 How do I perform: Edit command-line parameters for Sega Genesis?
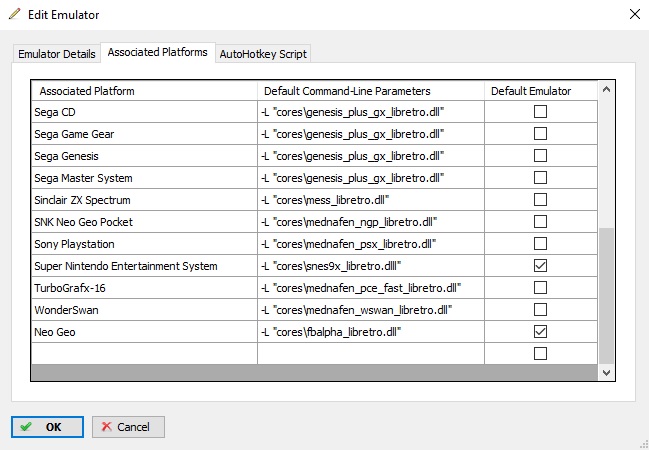(x=371, y=156)
